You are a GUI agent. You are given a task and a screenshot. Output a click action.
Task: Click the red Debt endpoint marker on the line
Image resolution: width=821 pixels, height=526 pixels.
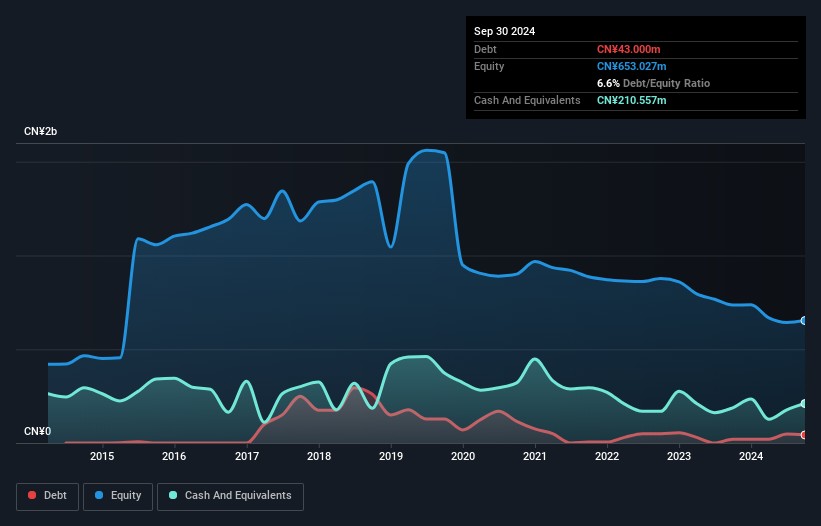pos(803,435)
